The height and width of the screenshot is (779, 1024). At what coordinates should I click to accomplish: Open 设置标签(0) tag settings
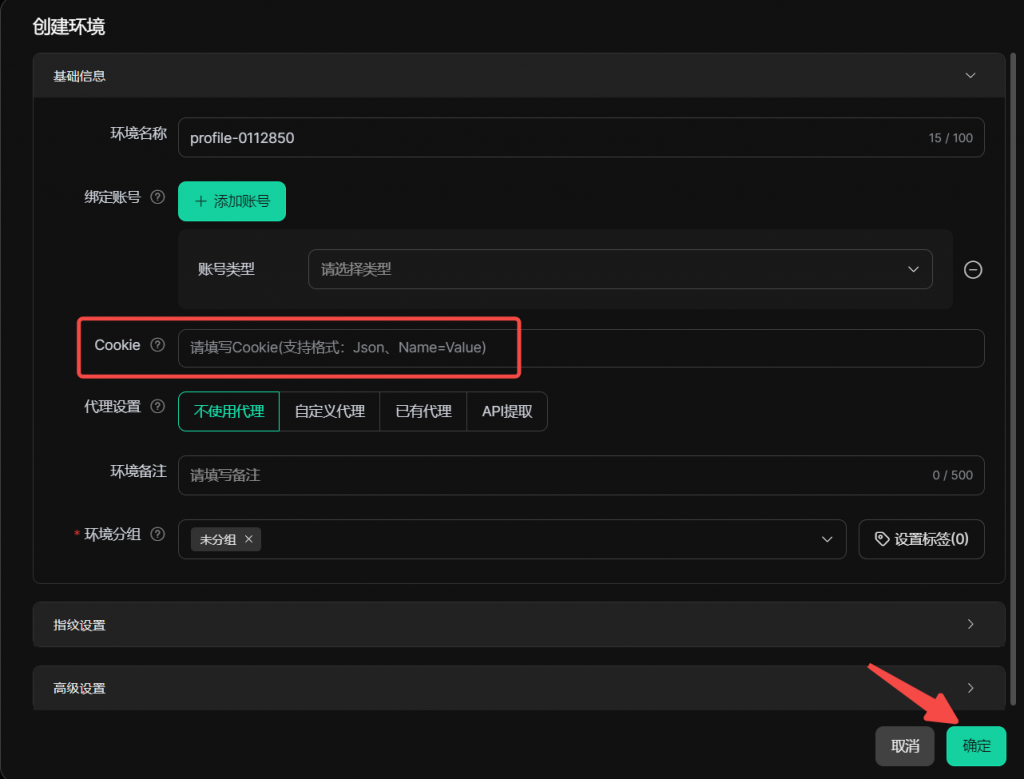pos(921,539)
